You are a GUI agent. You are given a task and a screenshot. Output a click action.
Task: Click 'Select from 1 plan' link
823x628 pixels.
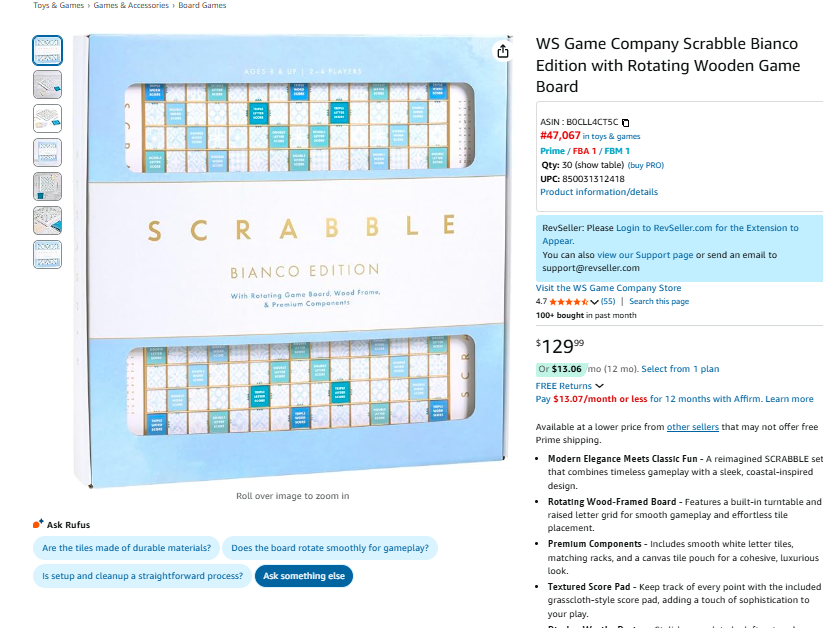coord(680,369)
